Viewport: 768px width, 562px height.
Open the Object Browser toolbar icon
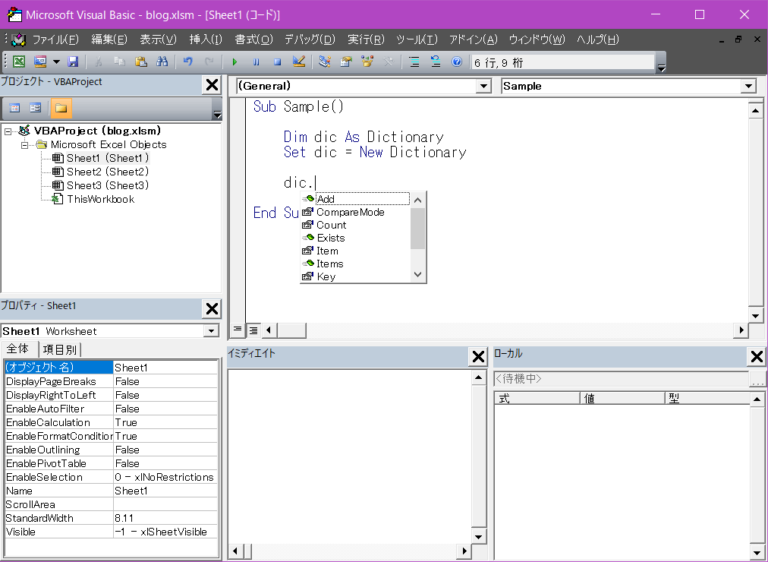[367, 62]
